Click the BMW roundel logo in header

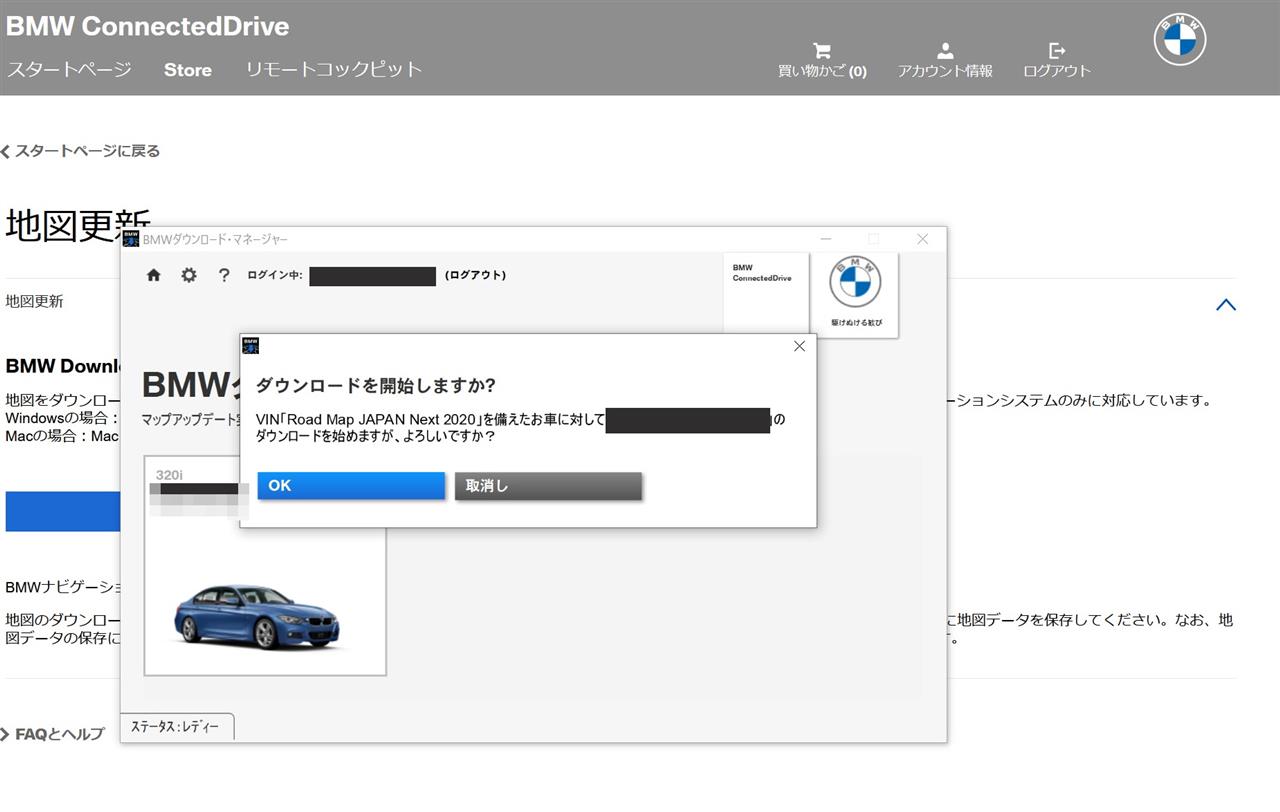(x=1180, y=40)
